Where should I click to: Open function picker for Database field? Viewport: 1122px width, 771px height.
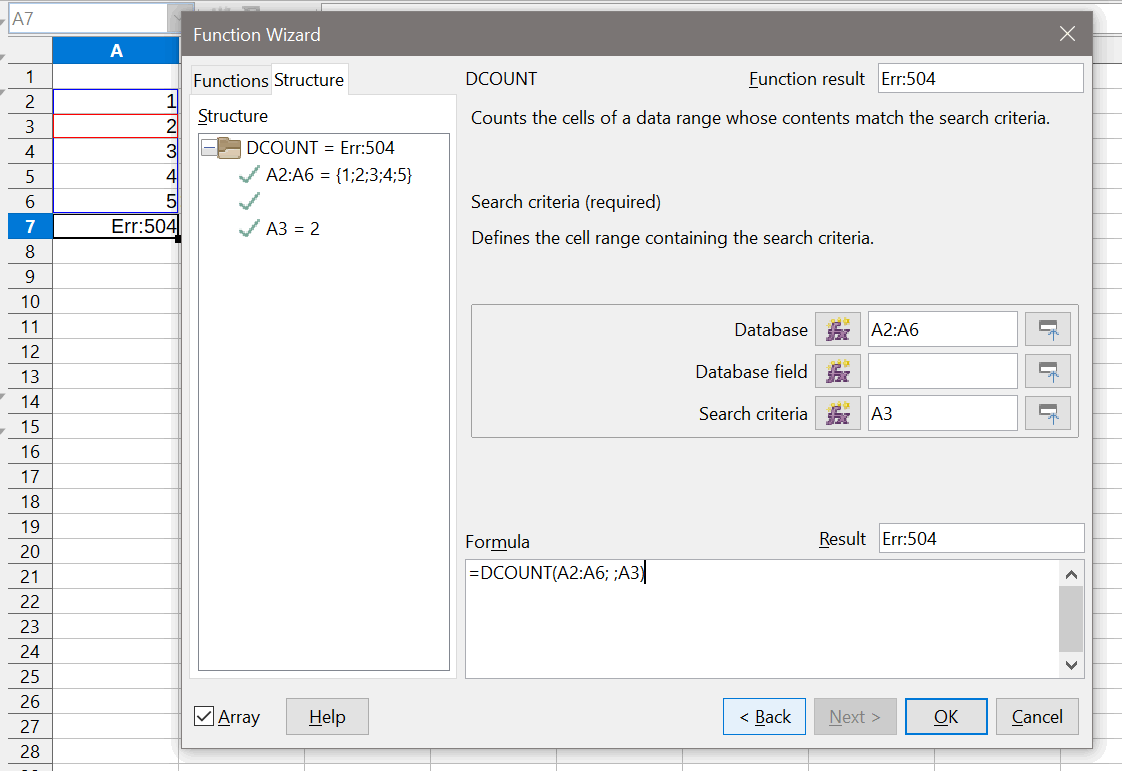click(x=837, y=371)
